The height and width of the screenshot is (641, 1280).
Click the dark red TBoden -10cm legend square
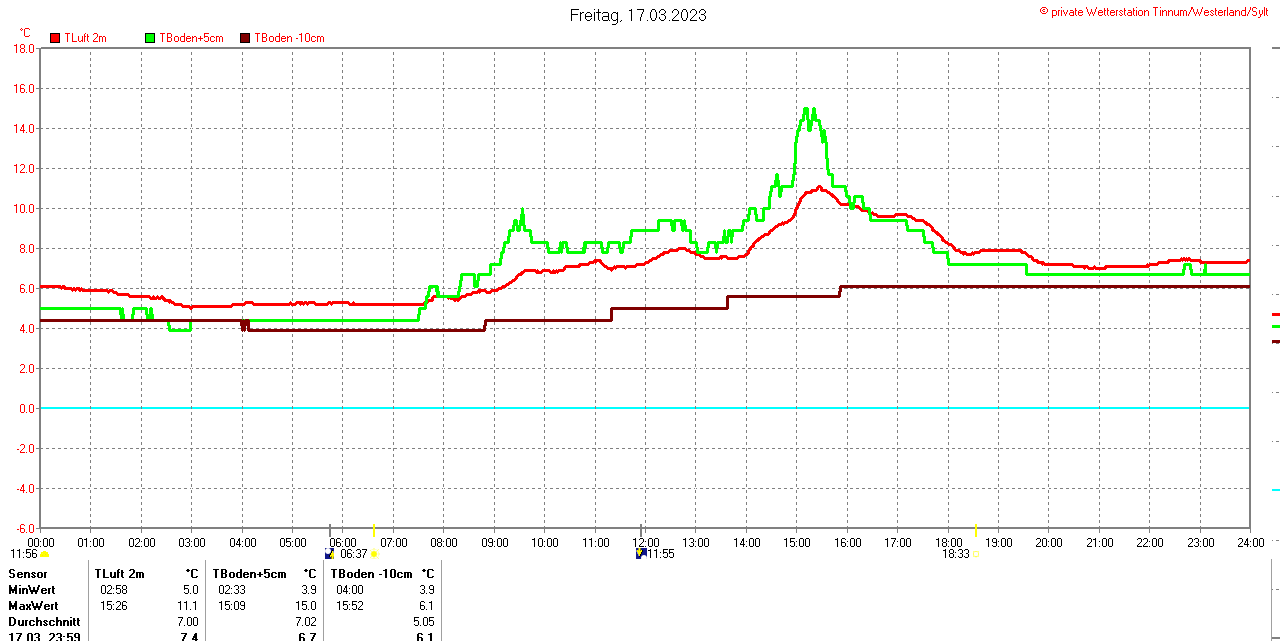pos(245,38)
